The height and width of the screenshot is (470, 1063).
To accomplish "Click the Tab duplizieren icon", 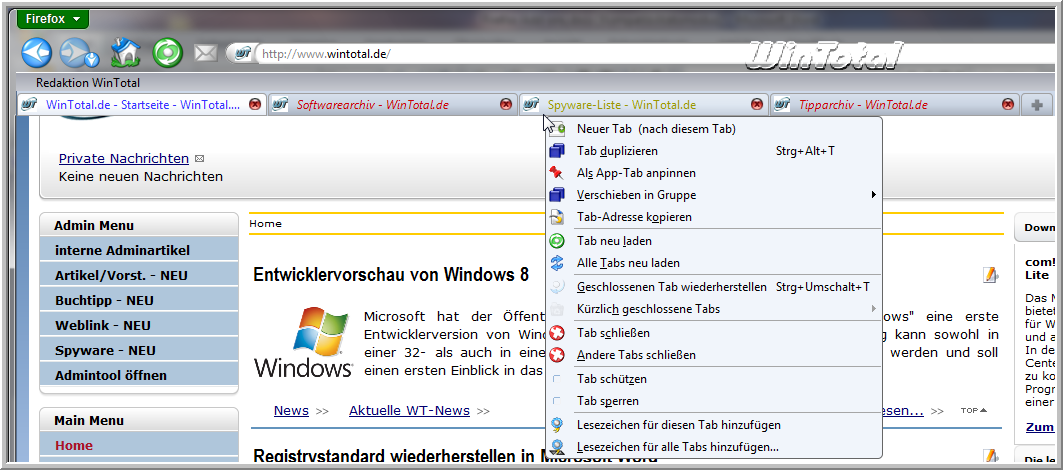I will pyautogui.click(x=557, y=151).
